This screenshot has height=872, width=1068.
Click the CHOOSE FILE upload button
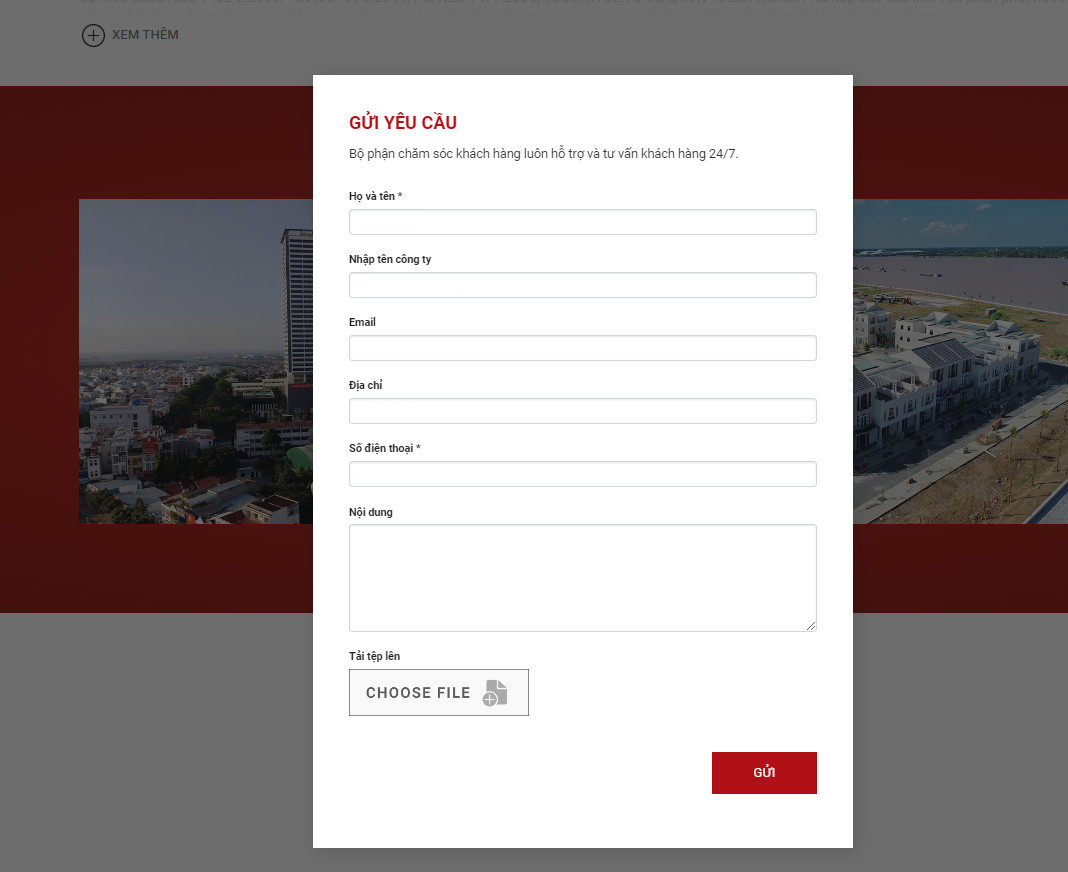[x=439, y=692]
